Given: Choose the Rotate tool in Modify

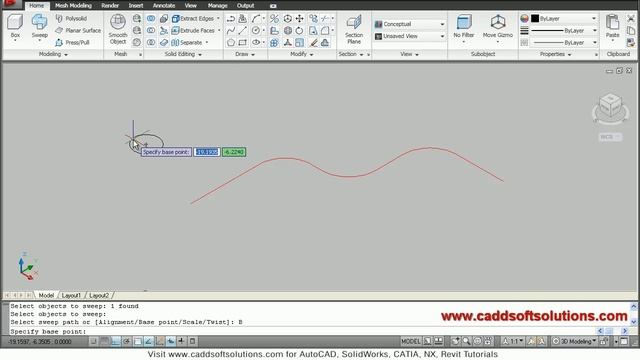Looking at the screenshot, I should pyautogui.click(x=300, y=30).
